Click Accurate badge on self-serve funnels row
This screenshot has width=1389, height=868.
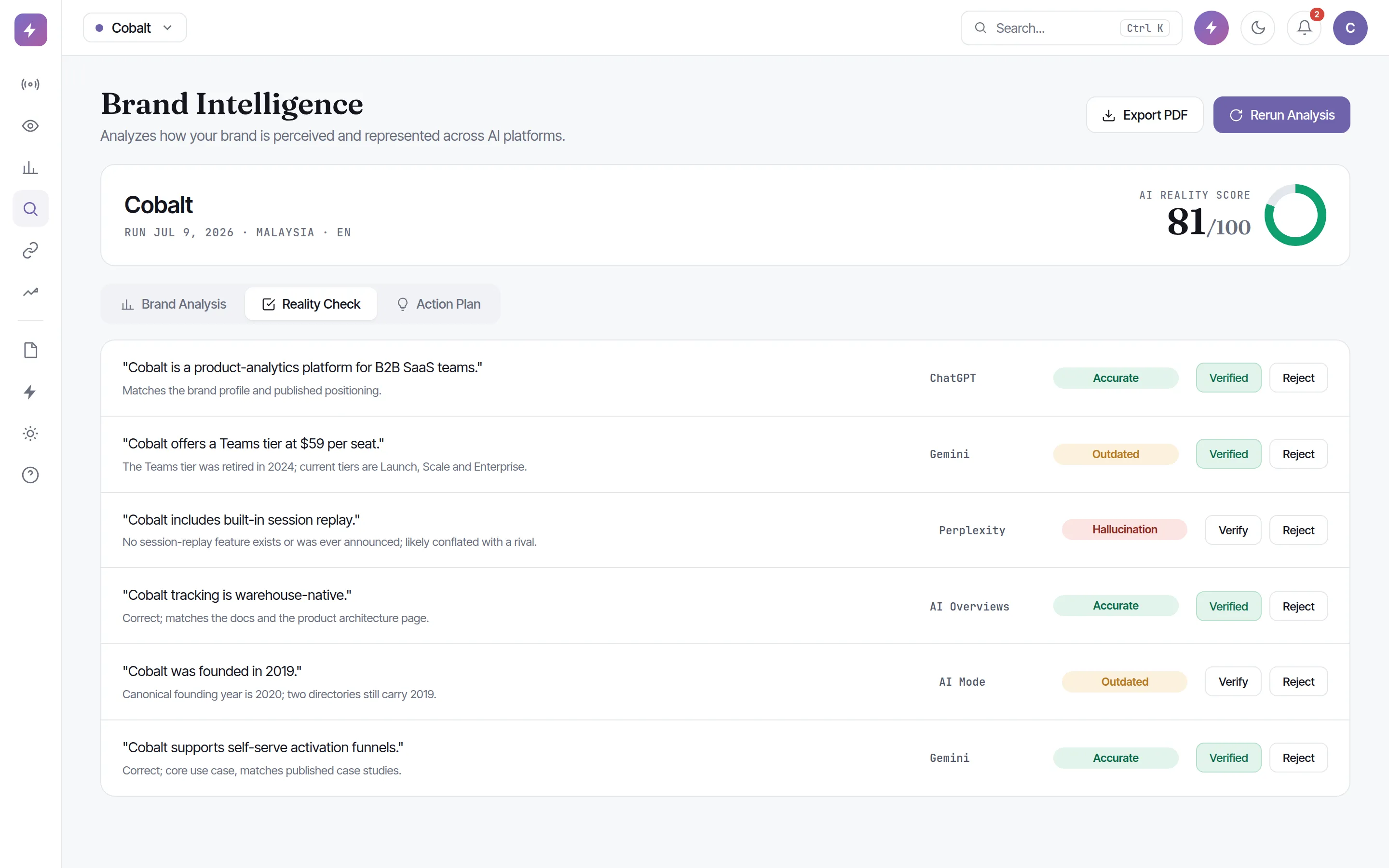(1115, 758)
